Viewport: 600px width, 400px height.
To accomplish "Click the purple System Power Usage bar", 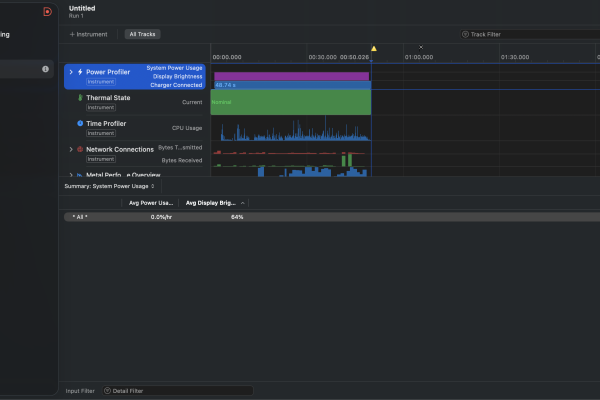I will tap(290, 75).
